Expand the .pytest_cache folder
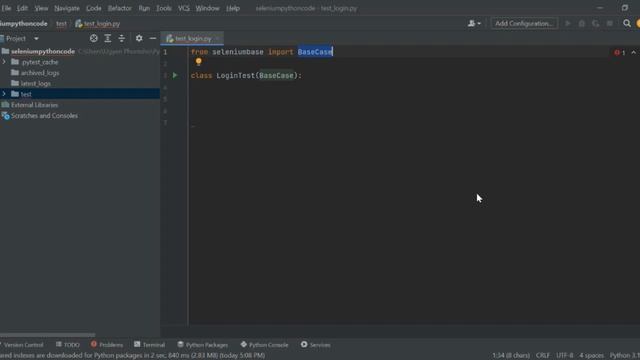The height and width of the screenshot is (360, 640). tap(4, 62)
